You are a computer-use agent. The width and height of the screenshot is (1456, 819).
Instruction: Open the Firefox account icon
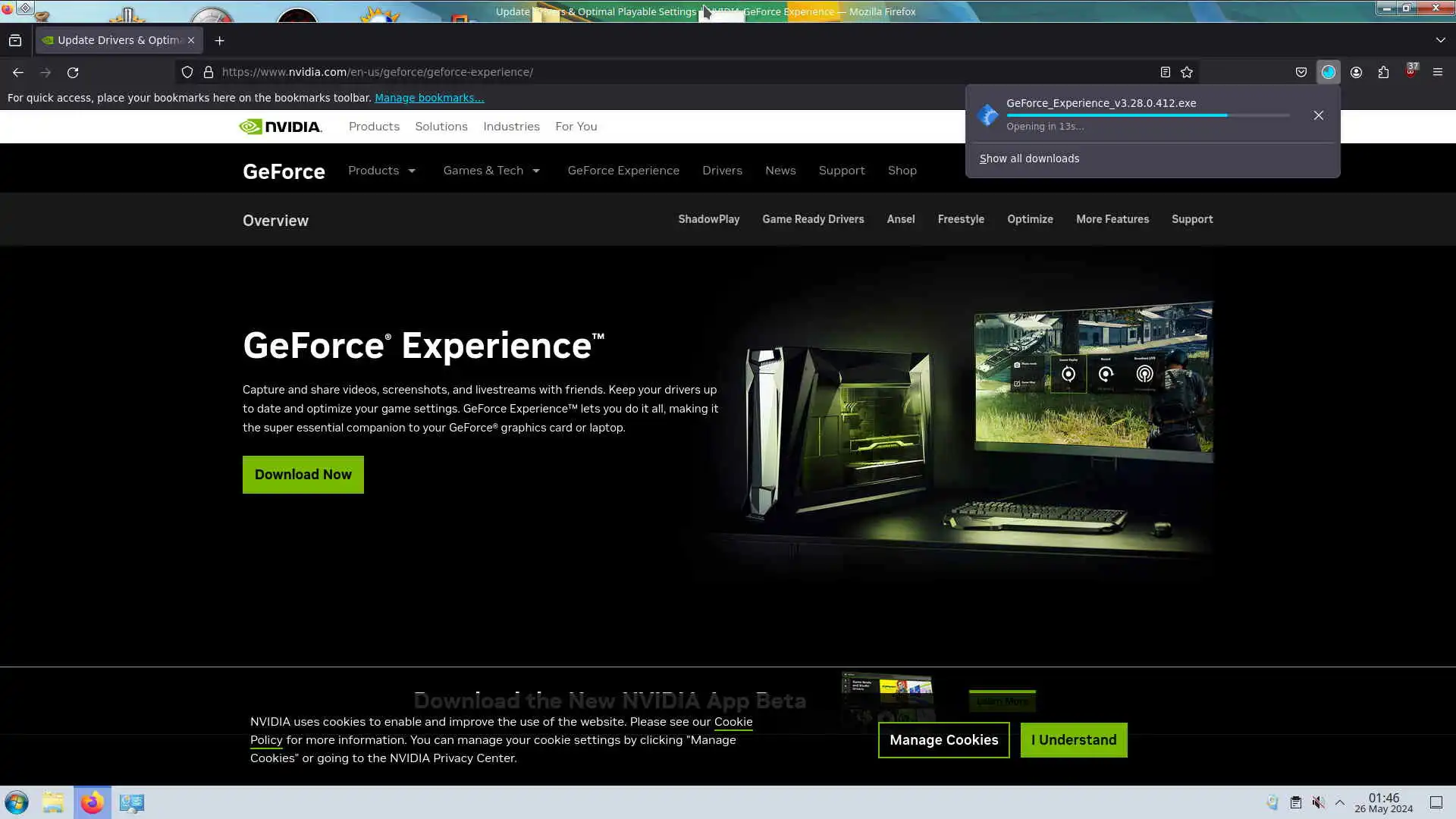(1356, 72)
